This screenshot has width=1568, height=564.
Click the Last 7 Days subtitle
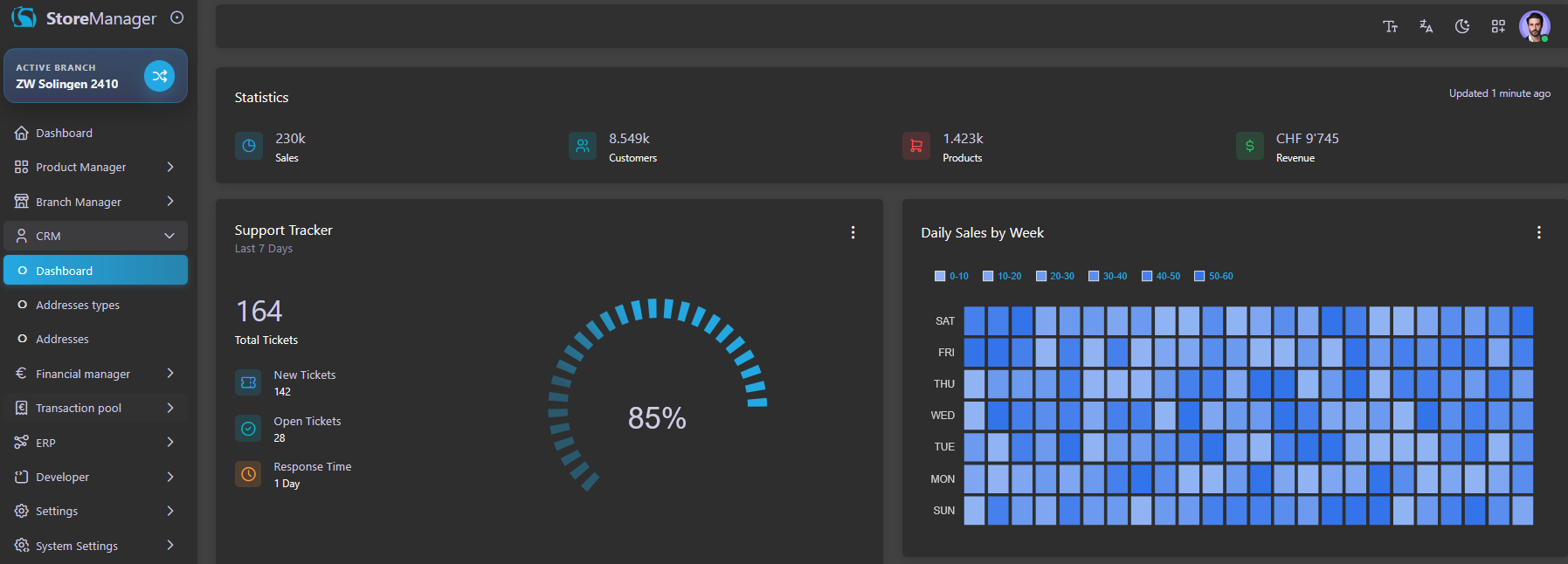pyautogui.click(x=264, y=249)
